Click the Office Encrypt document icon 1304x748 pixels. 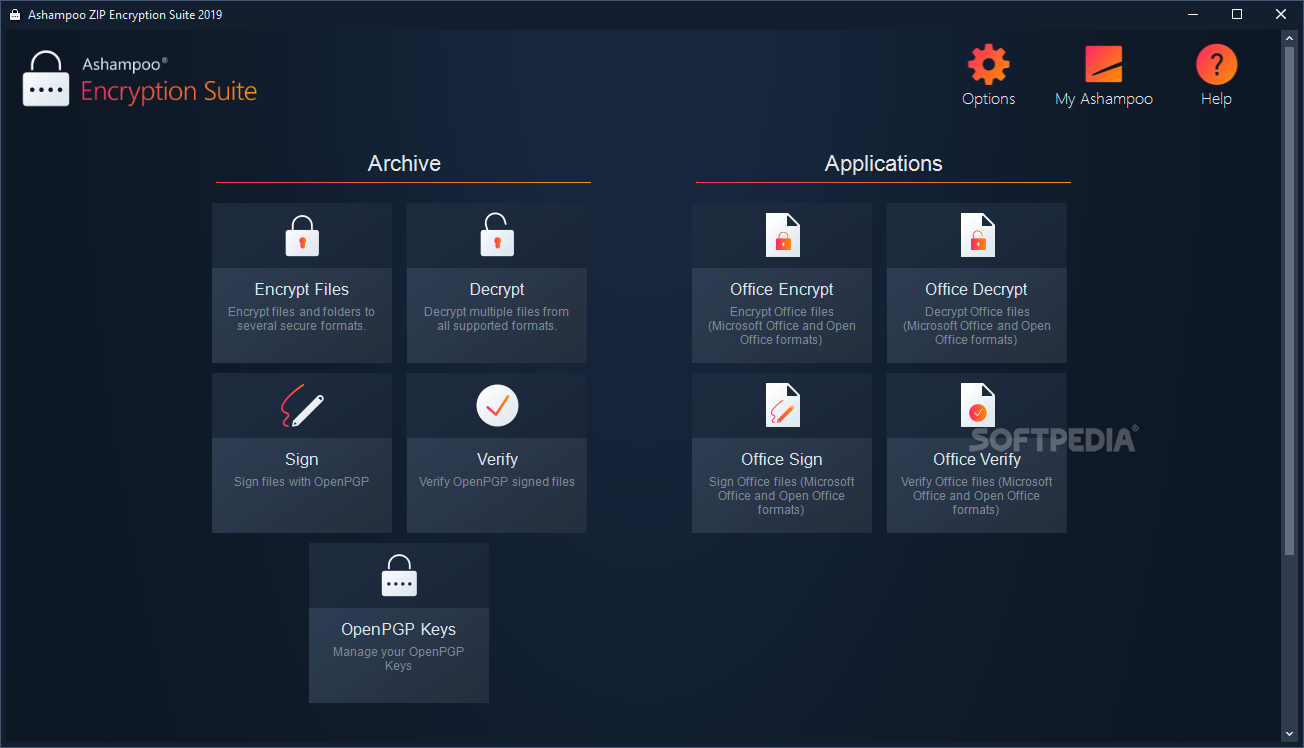782,235
